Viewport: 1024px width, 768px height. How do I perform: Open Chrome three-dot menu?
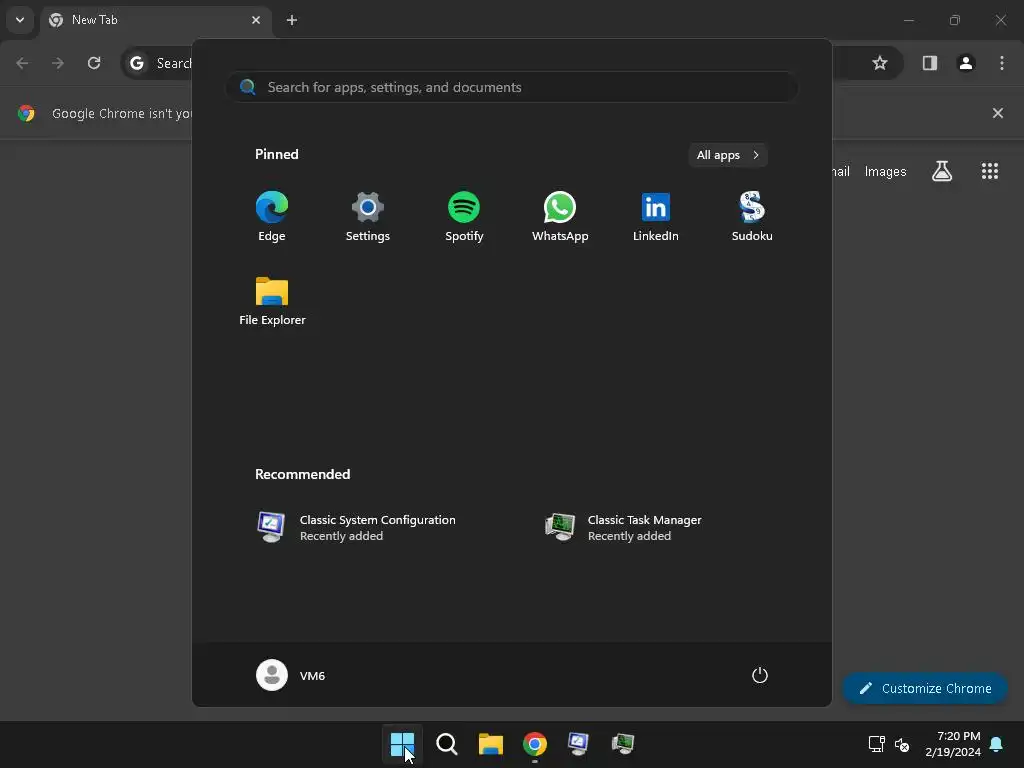(x=1002, y=63)
